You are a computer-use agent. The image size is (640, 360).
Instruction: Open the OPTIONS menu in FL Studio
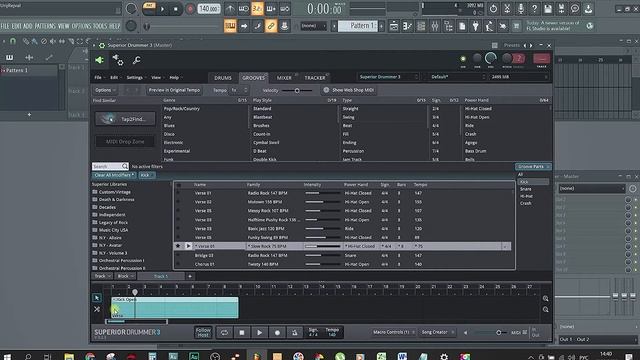click(x=82, y=26)
